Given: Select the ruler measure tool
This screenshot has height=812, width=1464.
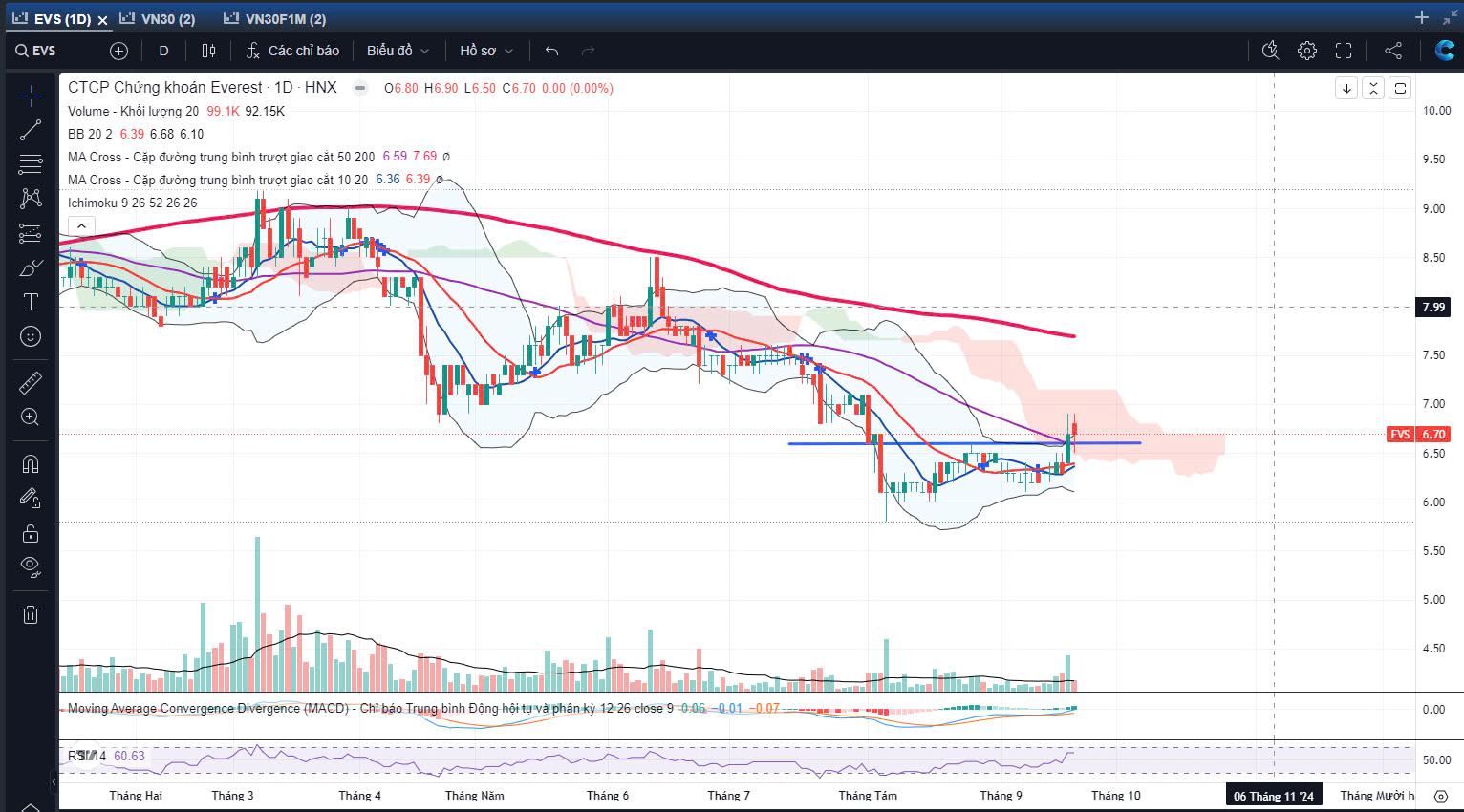Looking at the screenshot, I should point(31,383).
